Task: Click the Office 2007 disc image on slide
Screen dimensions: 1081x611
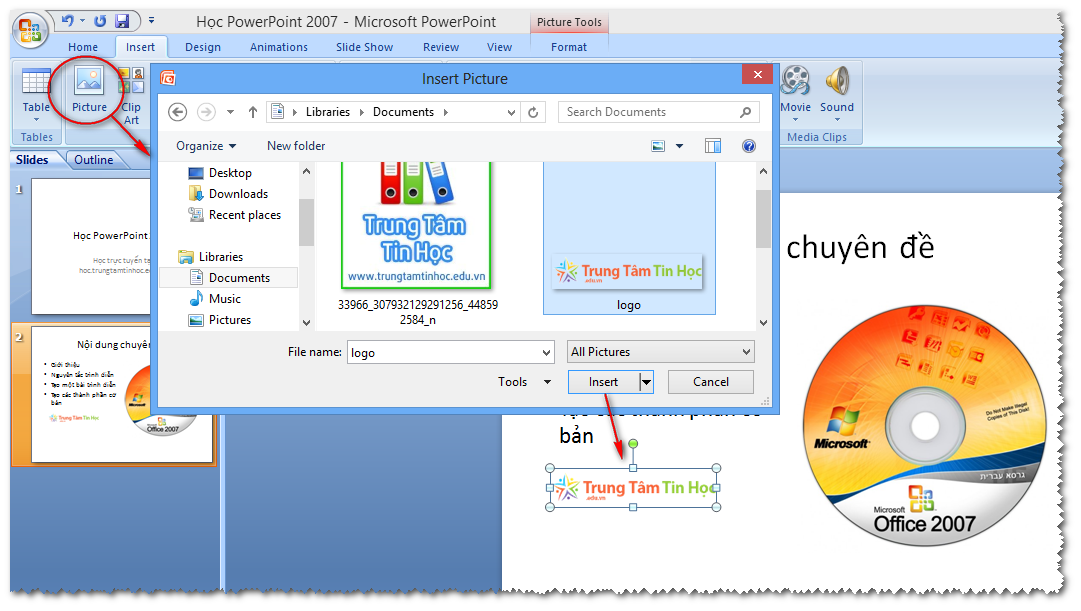Action: (x=924, y=425)
